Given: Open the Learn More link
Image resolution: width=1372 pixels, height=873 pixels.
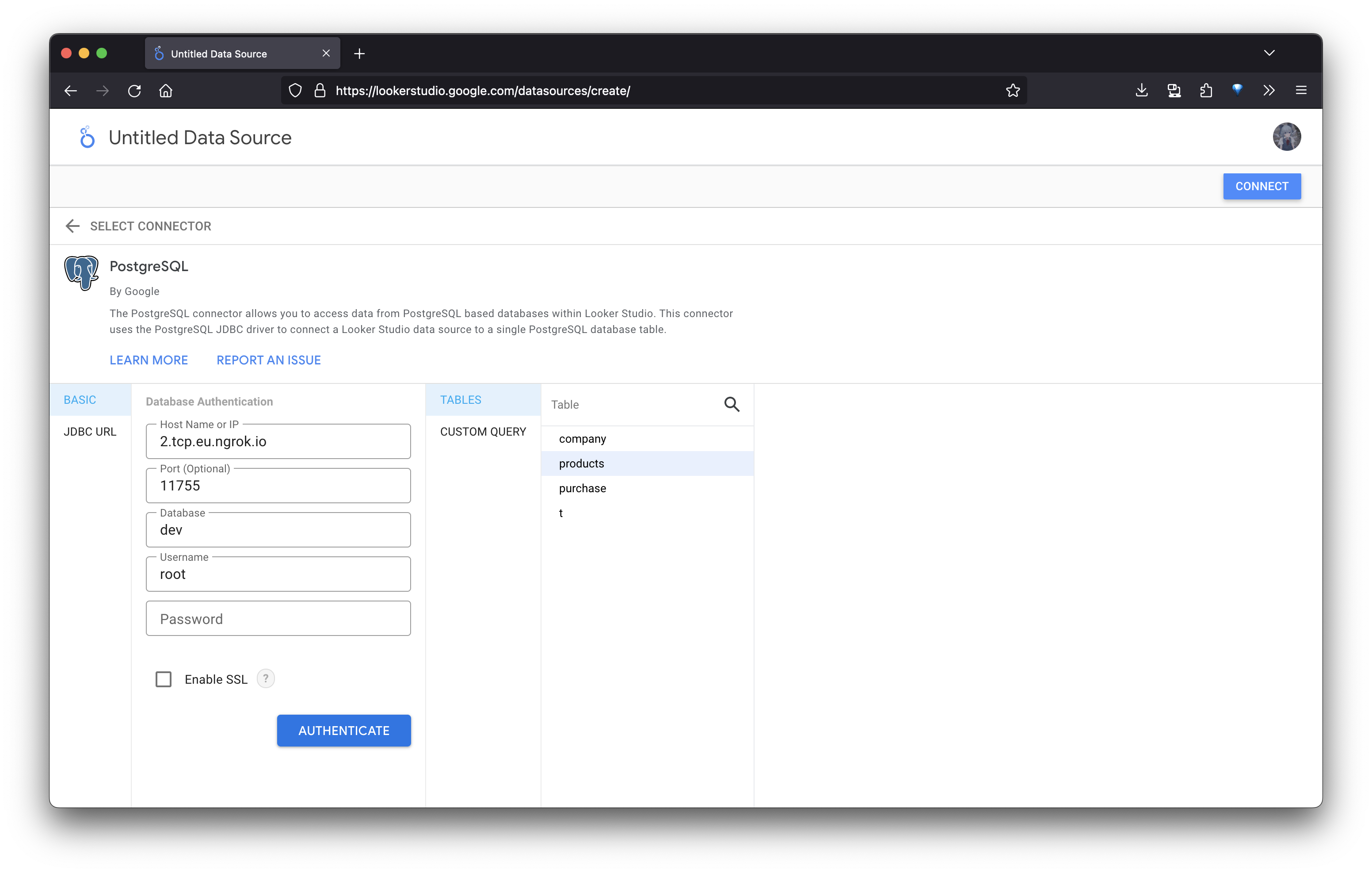Looking at the screenshot, I should [149, 360].
